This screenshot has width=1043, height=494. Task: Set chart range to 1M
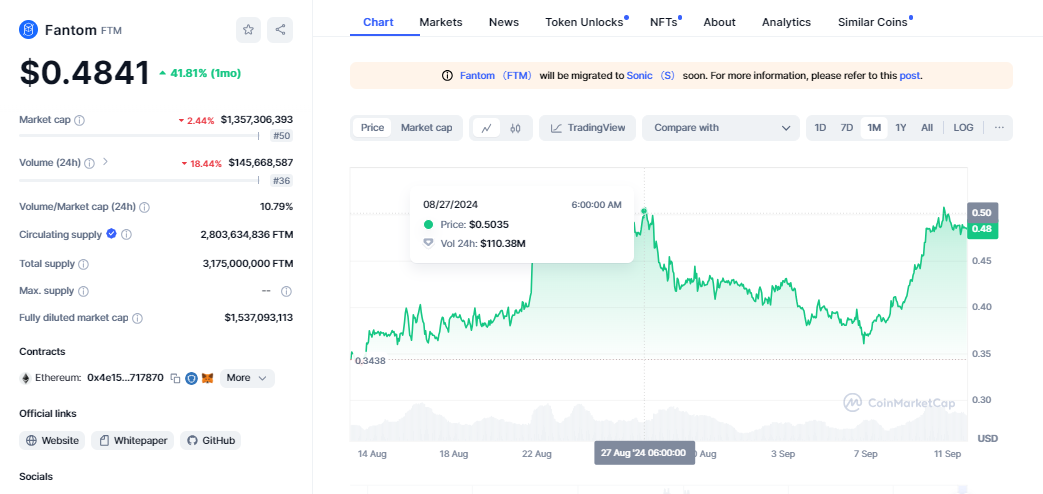pyautogui.click(x=874, y=128)
